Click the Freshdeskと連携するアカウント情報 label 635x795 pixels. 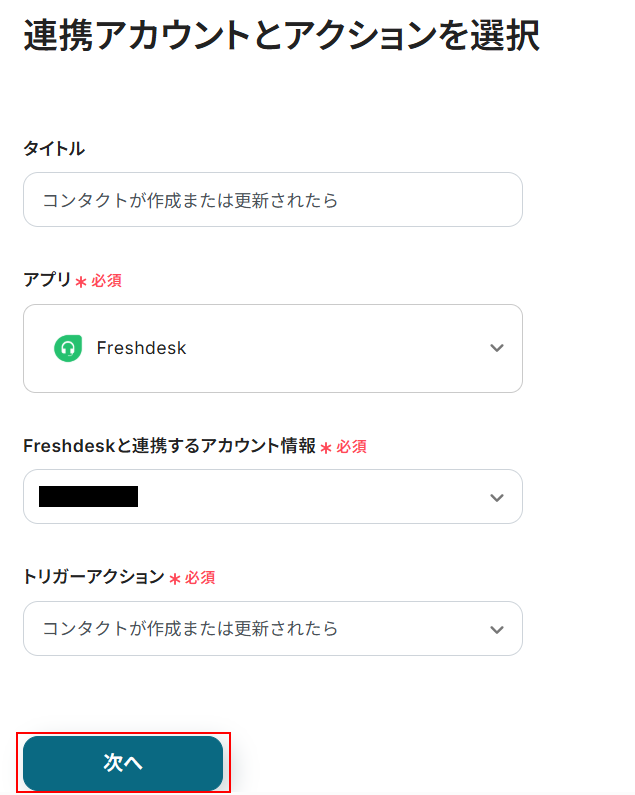click(x=169, y=446)
